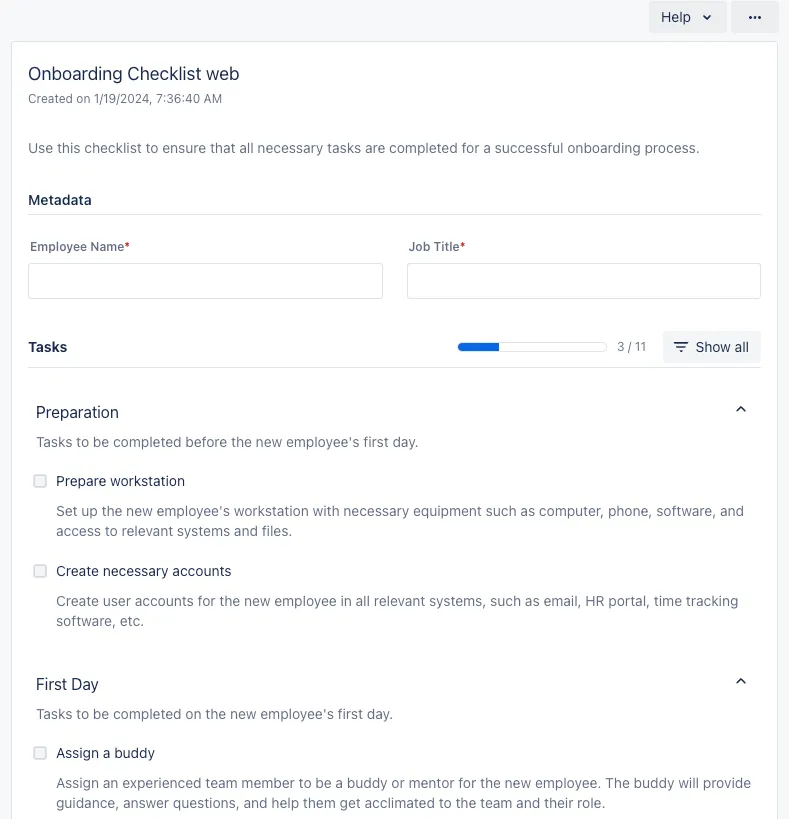The width and height of the screenshot is (789, 819).
Task: Select the Assign a buddy task title
Action: pyautogui.click(x=105, y=753)
